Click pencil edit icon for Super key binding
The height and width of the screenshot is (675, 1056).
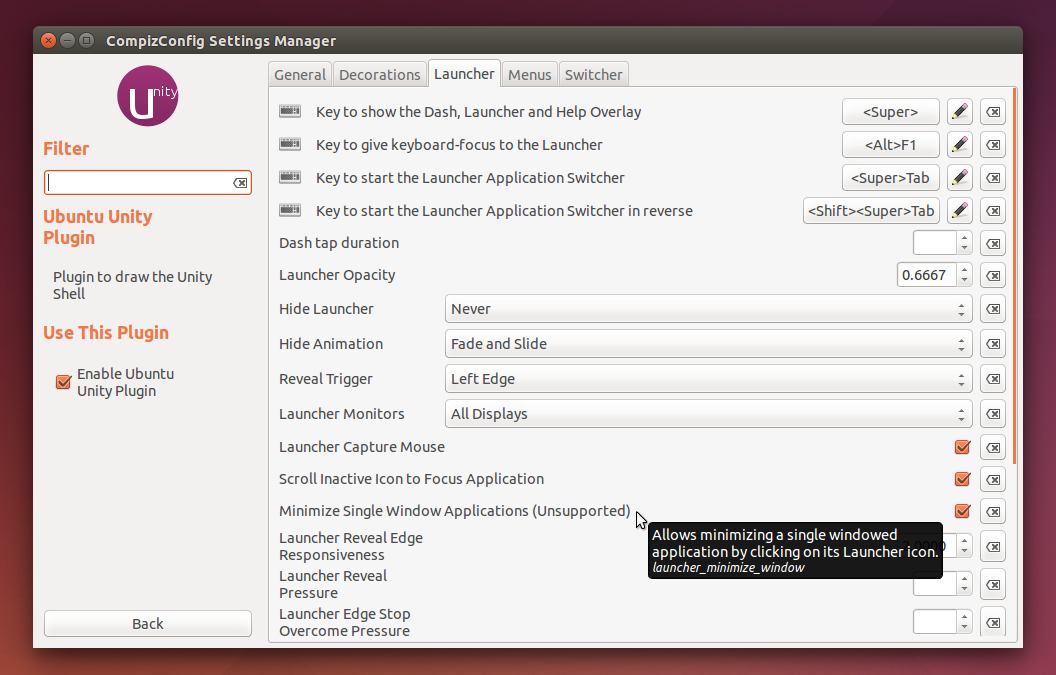(x=960, y=112)
